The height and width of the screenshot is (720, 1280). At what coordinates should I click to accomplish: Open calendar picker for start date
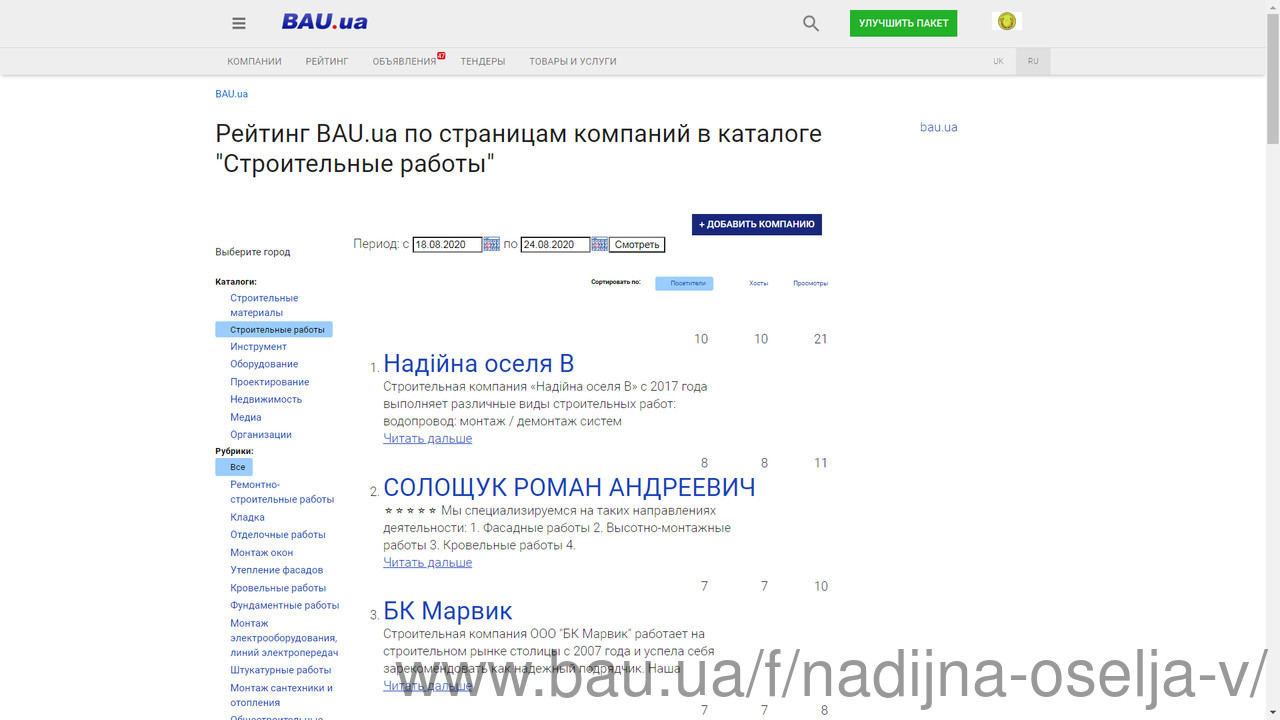(x=491, y=244)
